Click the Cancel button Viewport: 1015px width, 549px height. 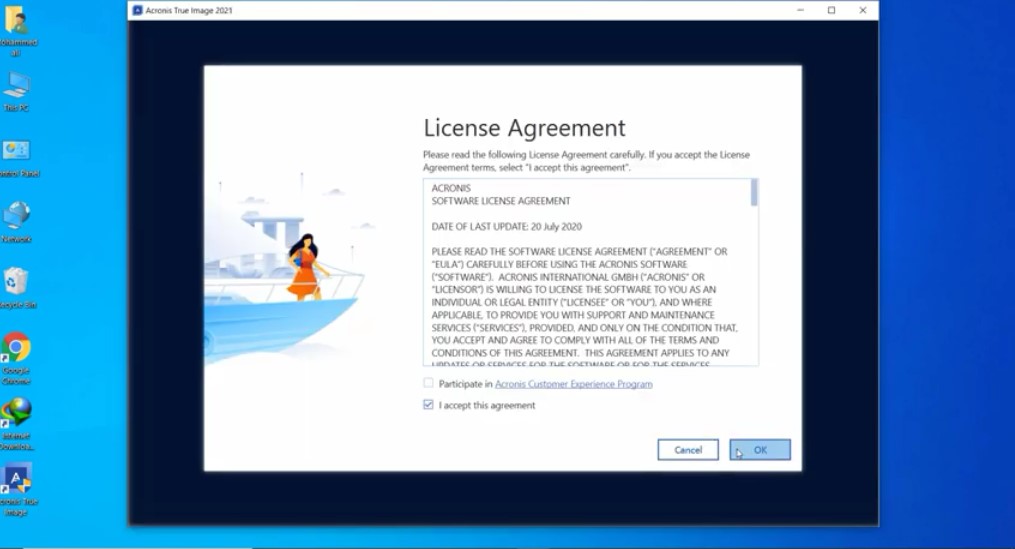tap(688, 450)
